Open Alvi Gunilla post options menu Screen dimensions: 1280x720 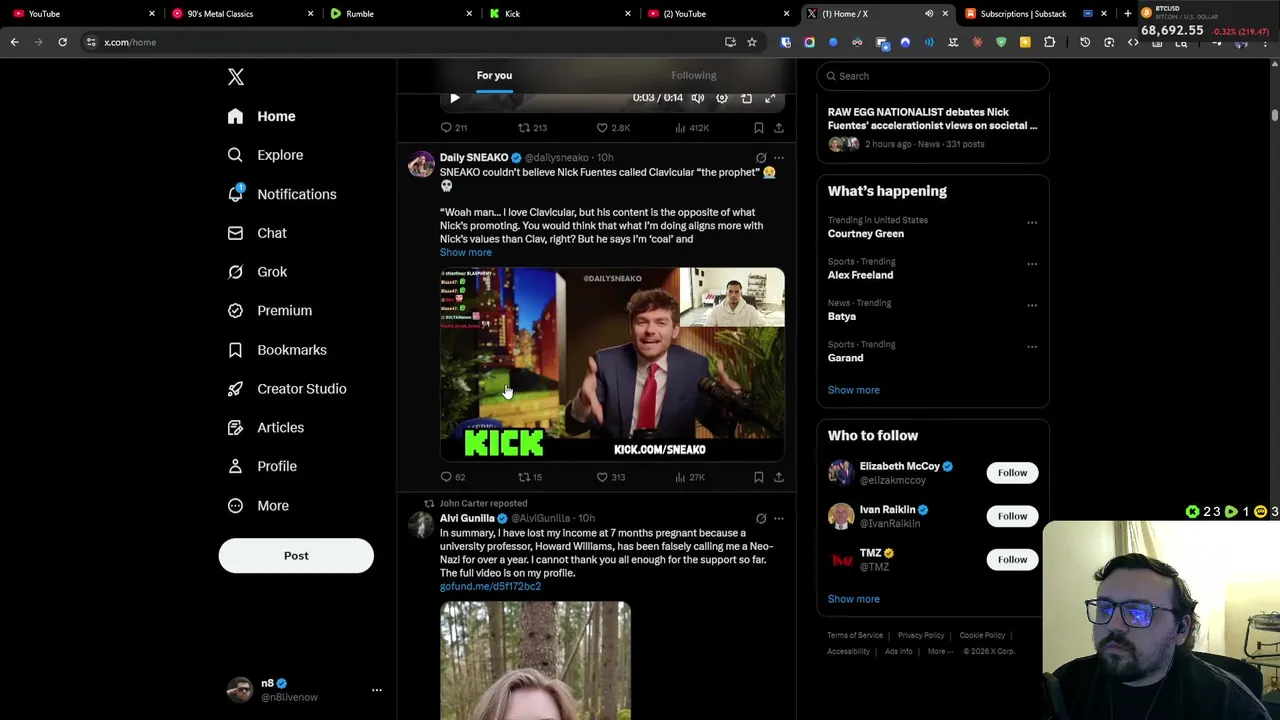click(779, 519)
